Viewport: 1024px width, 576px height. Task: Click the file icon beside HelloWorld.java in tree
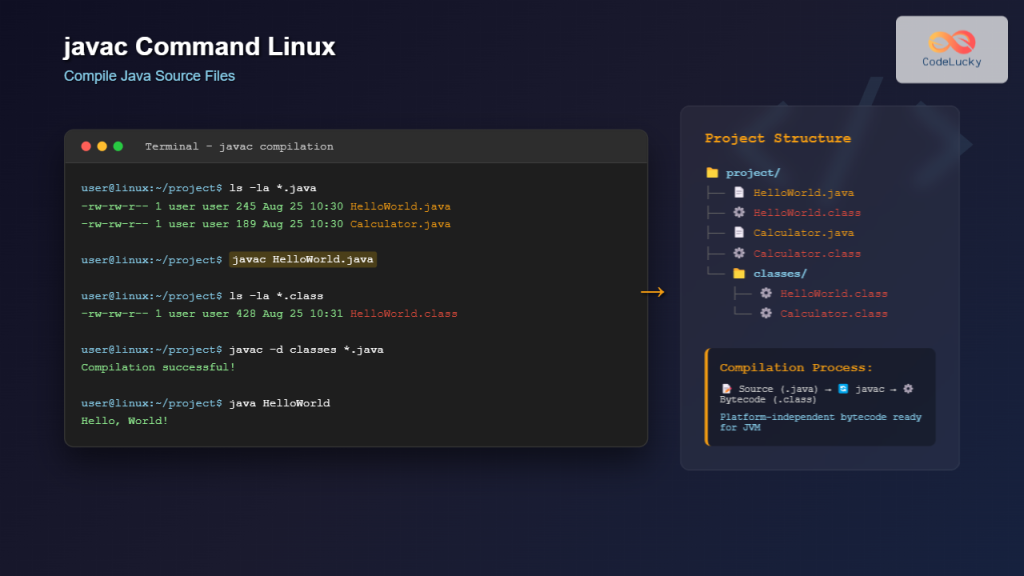click(x=739, y=193)
